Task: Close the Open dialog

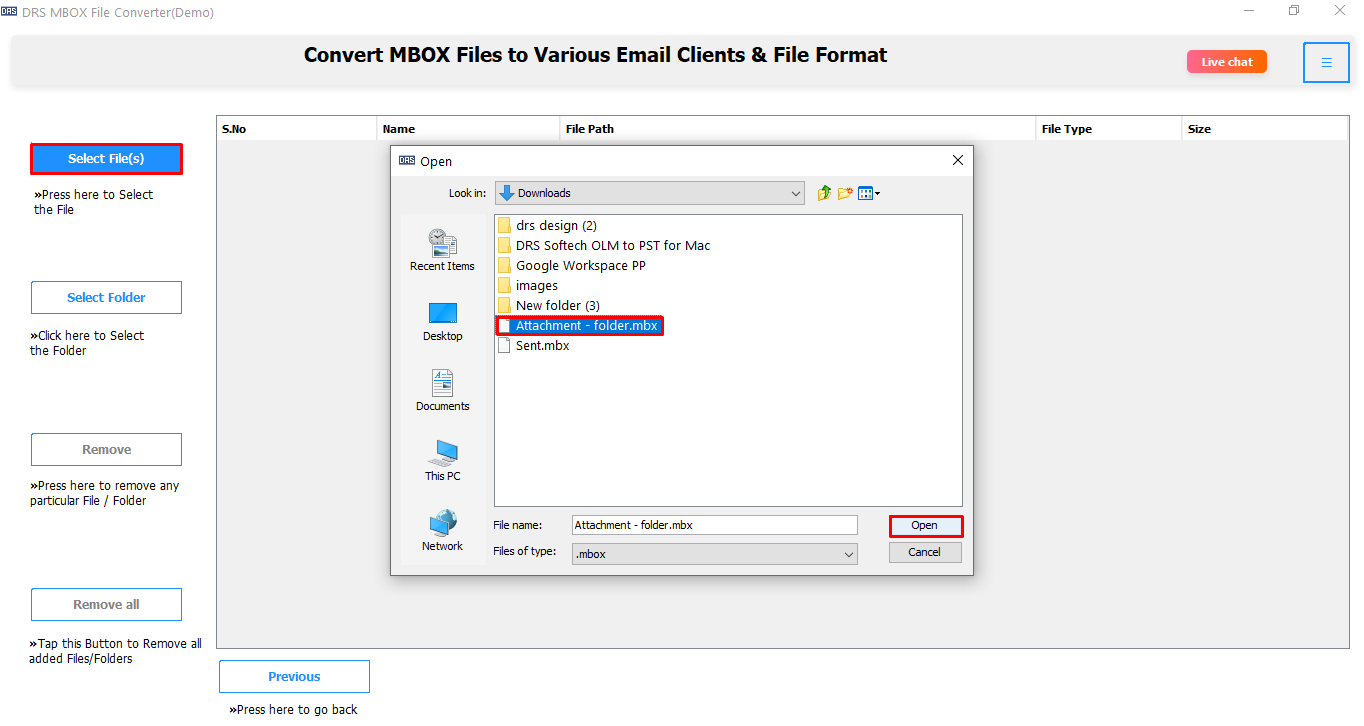Action: click(957, 160)
